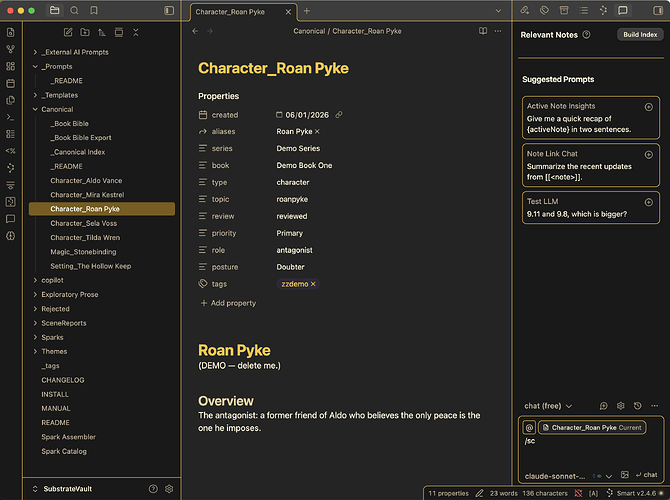Open the Character_Mira Kestrel note
Image resolution: width=670 pixels, height=500 pixels.
point(87,195)
